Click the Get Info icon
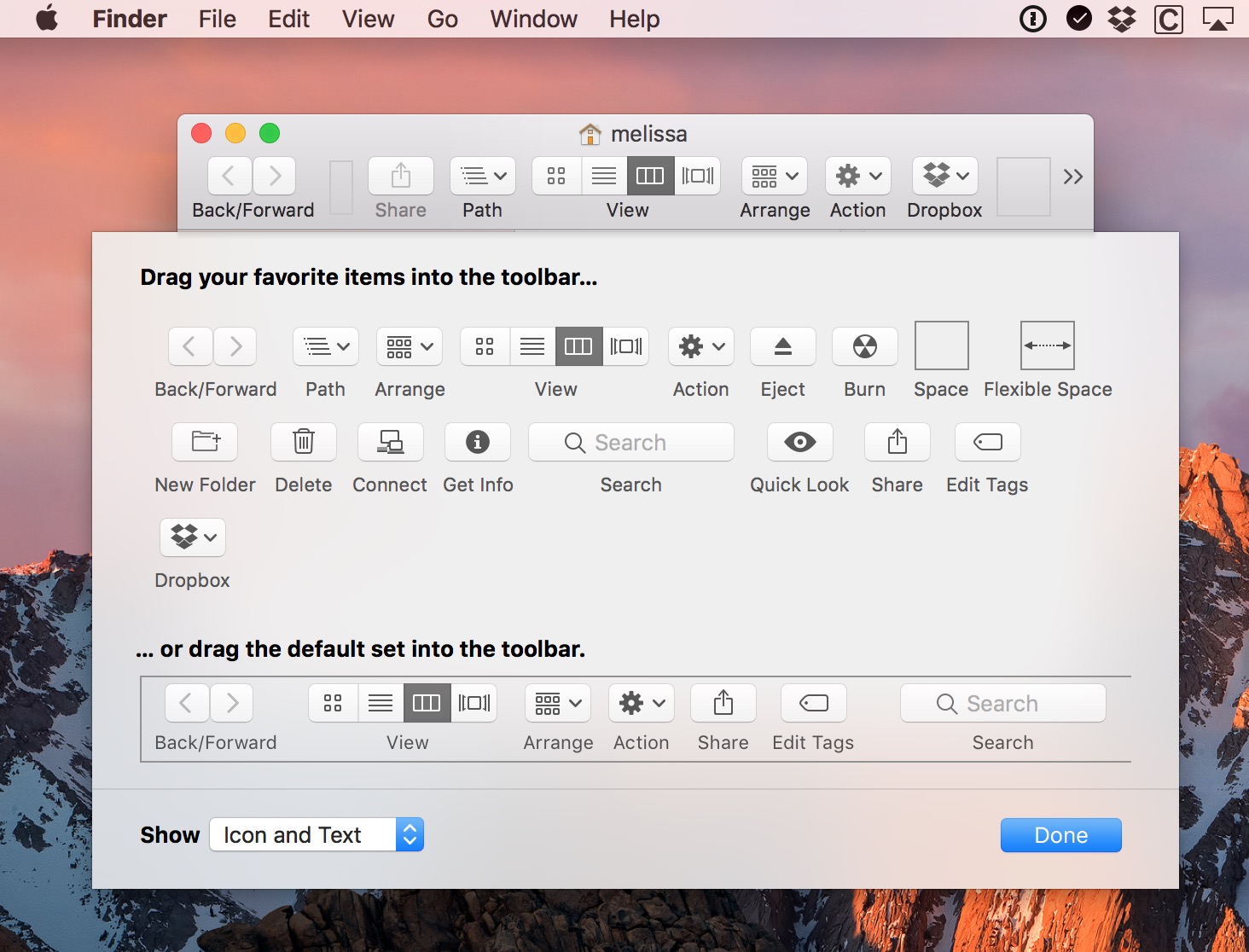The width and height of the screenshot is (1249, 952). [x=478, y=442]
